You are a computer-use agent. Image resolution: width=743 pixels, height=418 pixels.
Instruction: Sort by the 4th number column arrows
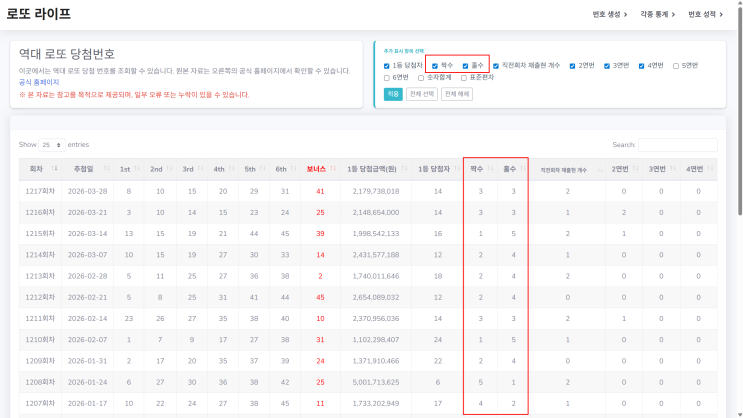[231, 169]
